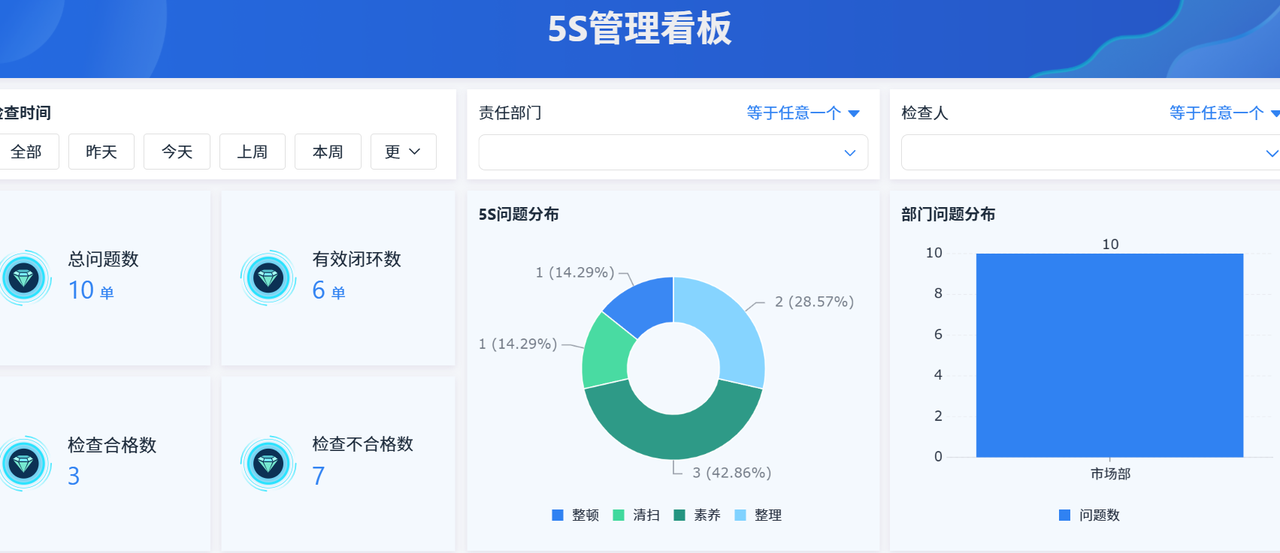
Task: Click the 6 单 closed-loop value
Action: (x=329, y=291)
